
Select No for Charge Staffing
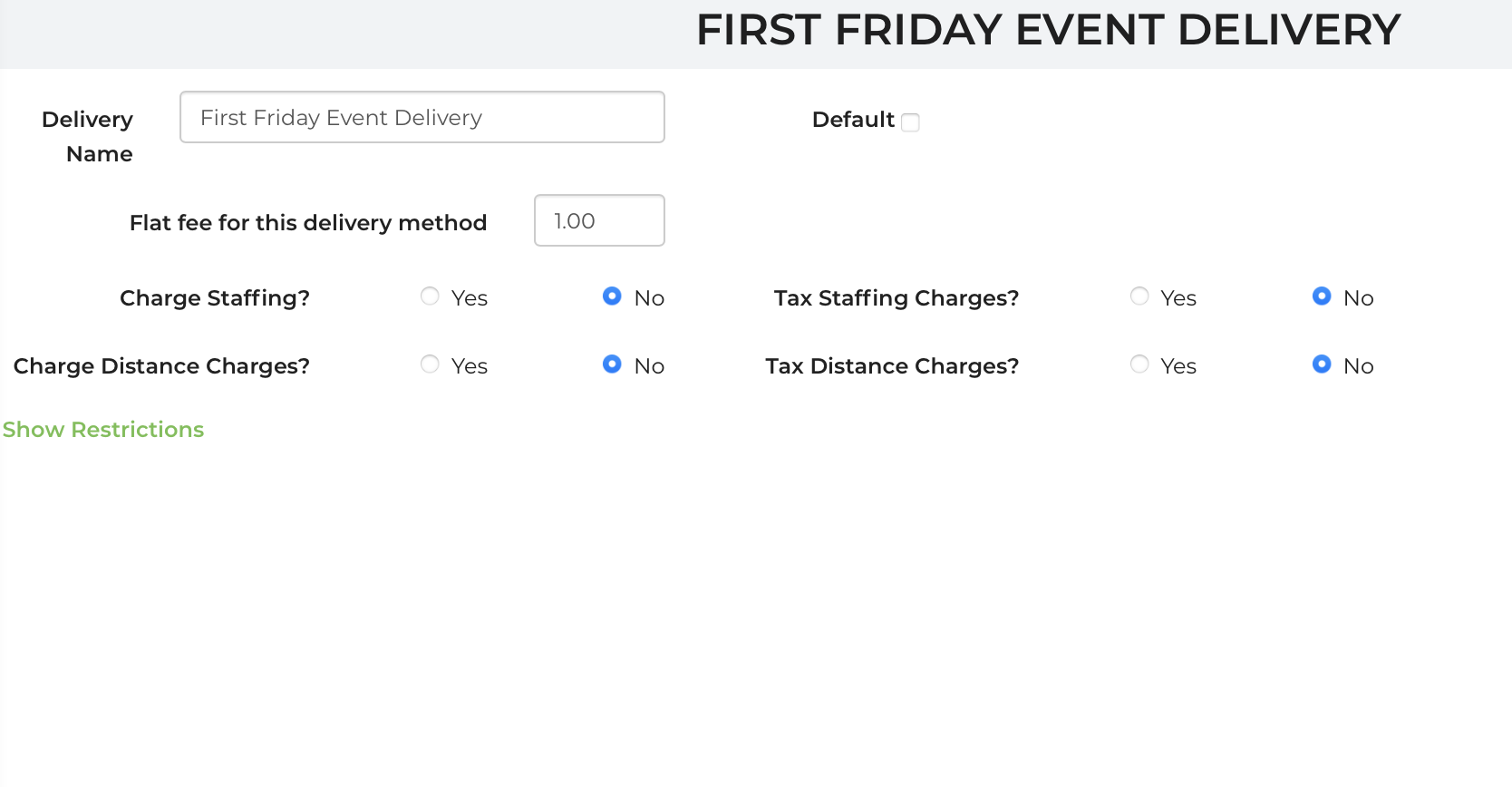(612, 296)
